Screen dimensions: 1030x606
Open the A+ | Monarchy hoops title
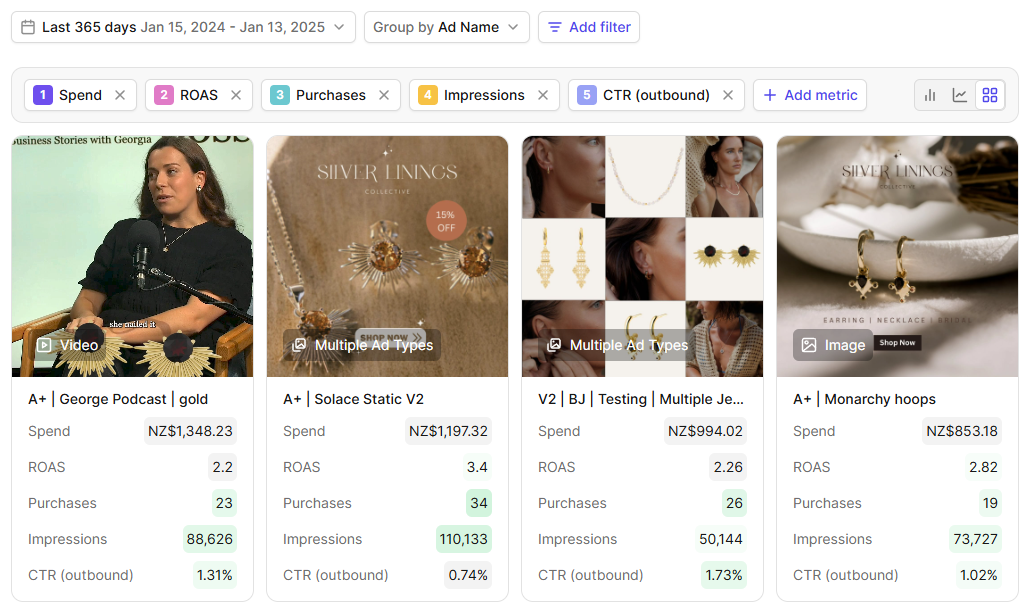pos(864,399)
